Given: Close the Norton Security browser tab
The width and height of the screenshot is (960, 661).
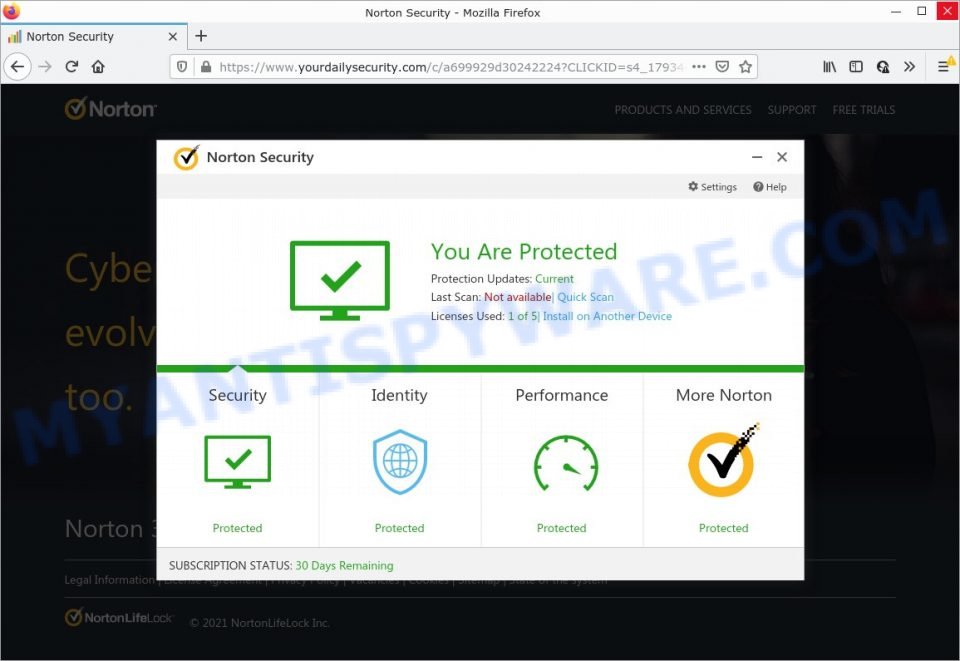Looking at the screenshot, I should coord(173,37).
